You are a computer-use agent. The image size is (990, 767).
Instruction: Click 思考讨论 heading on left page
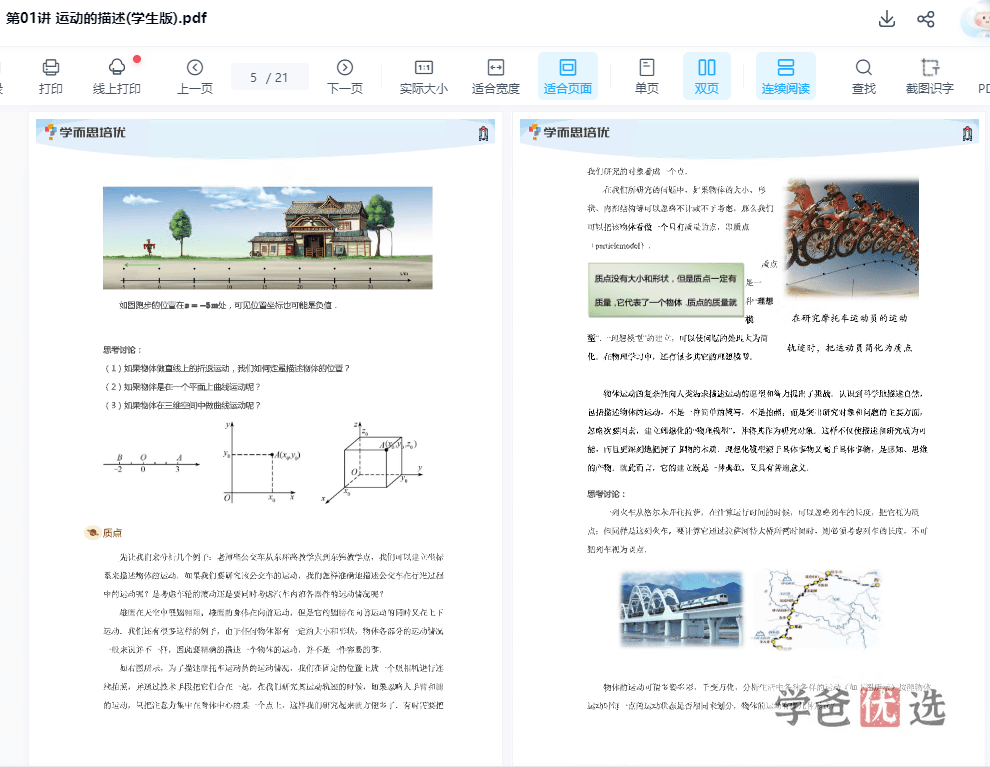tap(122, 350)
